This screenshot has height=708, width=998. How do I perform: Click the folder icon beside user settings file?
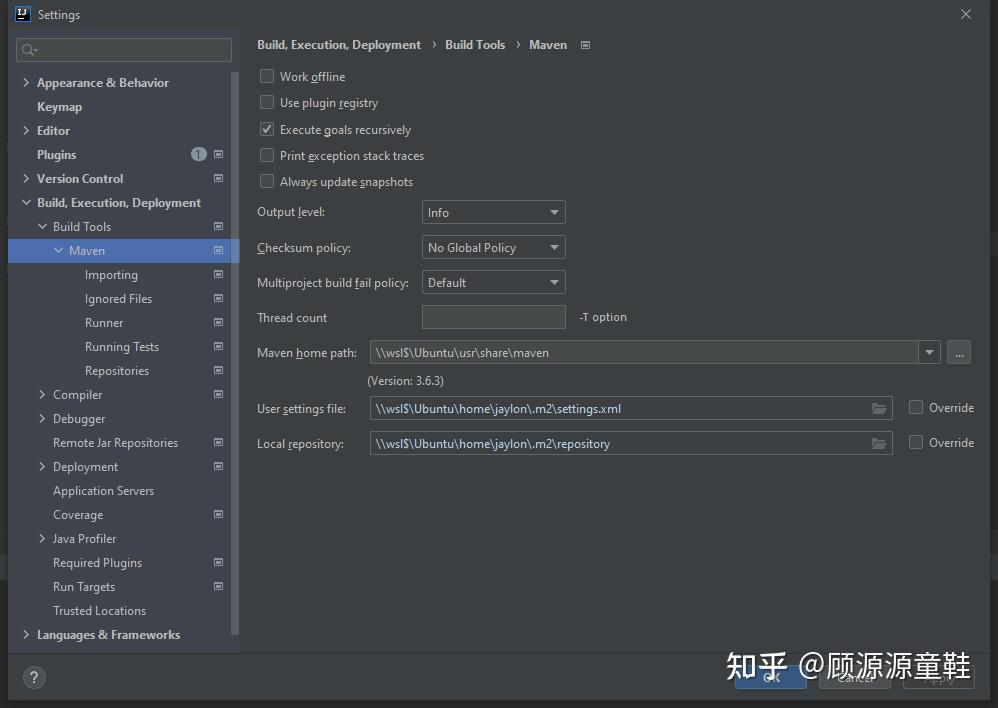tap(879, 408)
